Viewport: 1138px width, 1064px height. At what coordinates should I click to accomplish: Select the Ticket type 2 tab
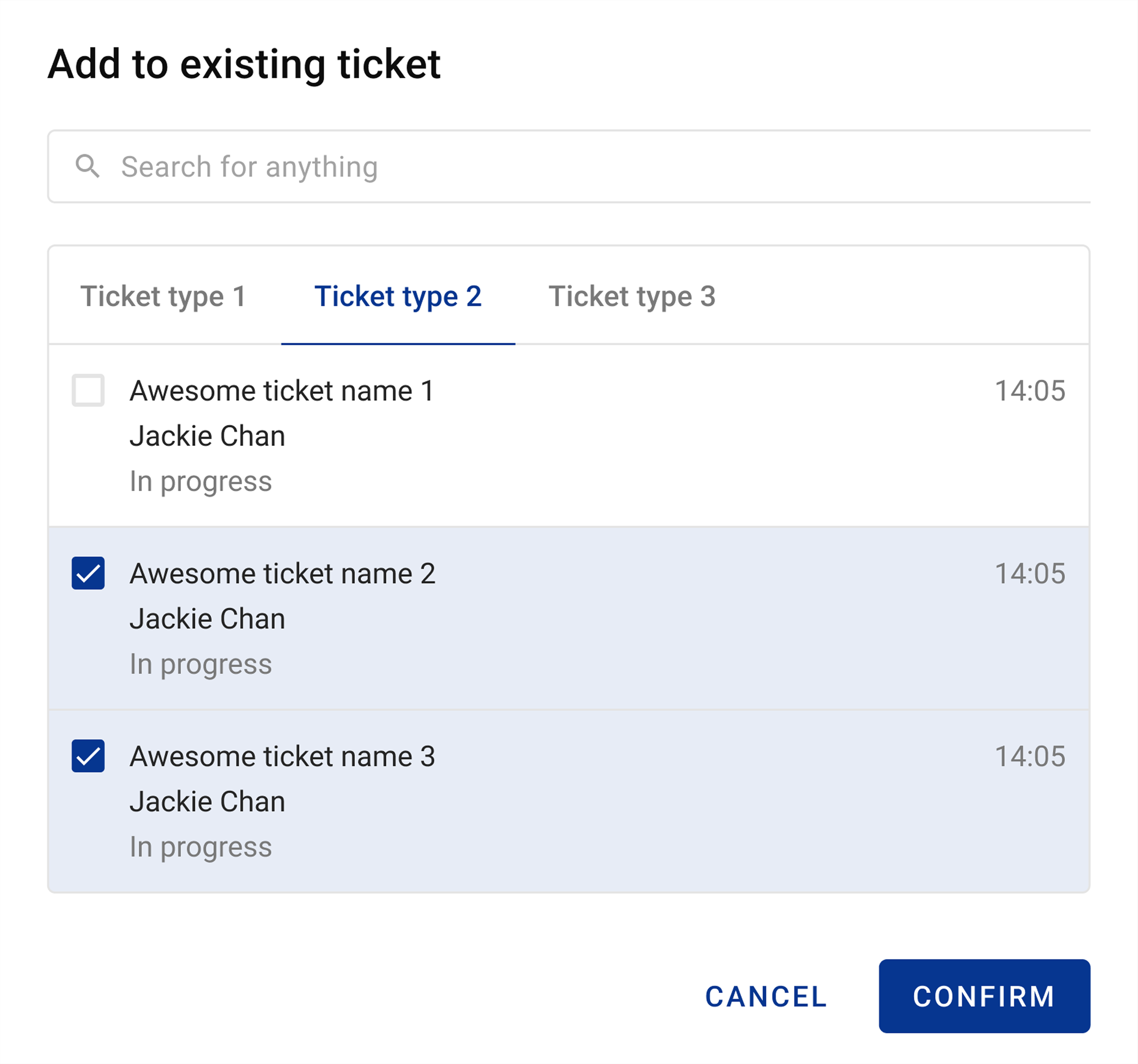point(398,296)
